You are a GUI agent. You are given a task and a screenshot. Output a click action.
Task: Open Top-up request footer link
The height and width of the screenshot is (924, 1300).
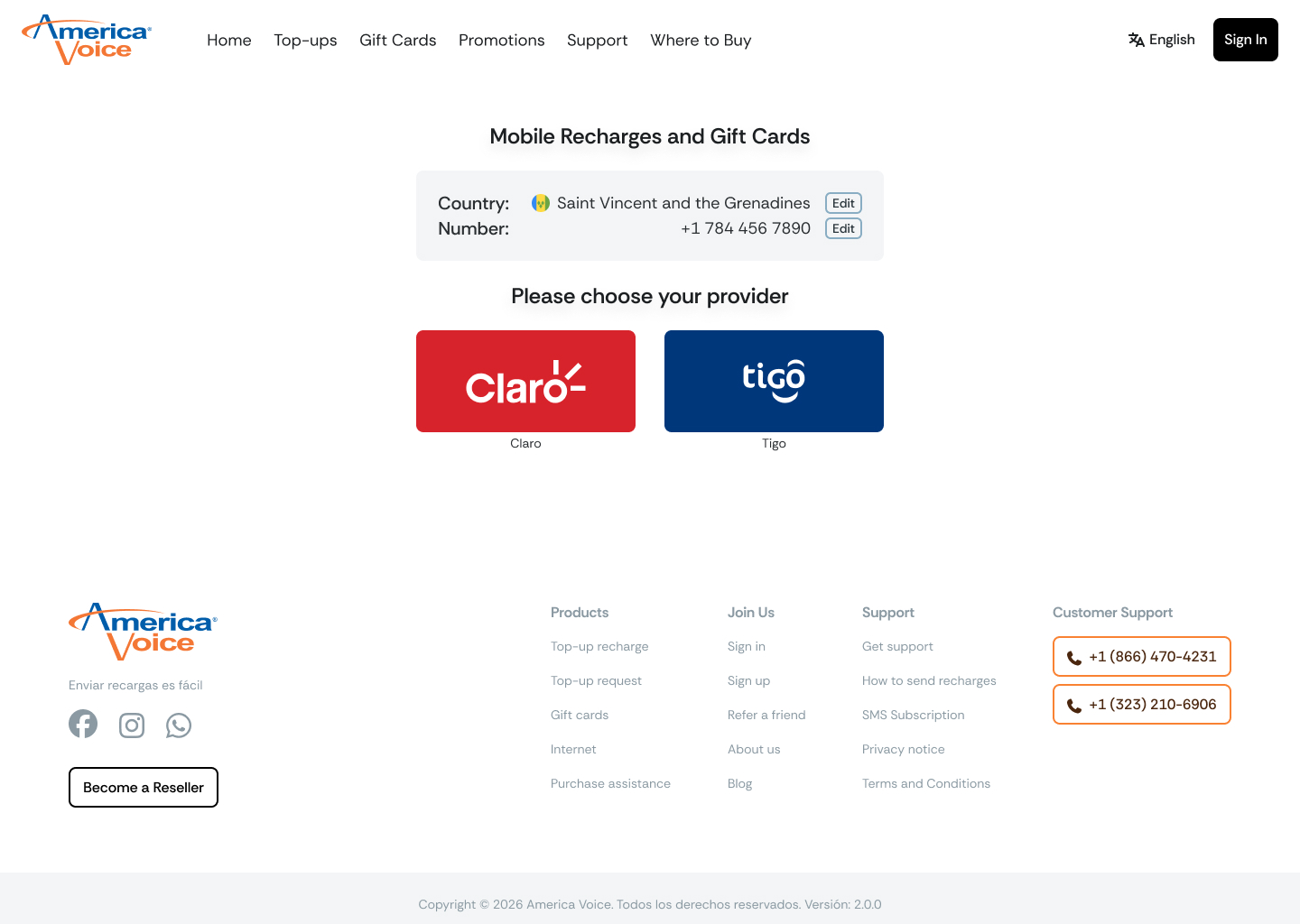coord(596,680)
